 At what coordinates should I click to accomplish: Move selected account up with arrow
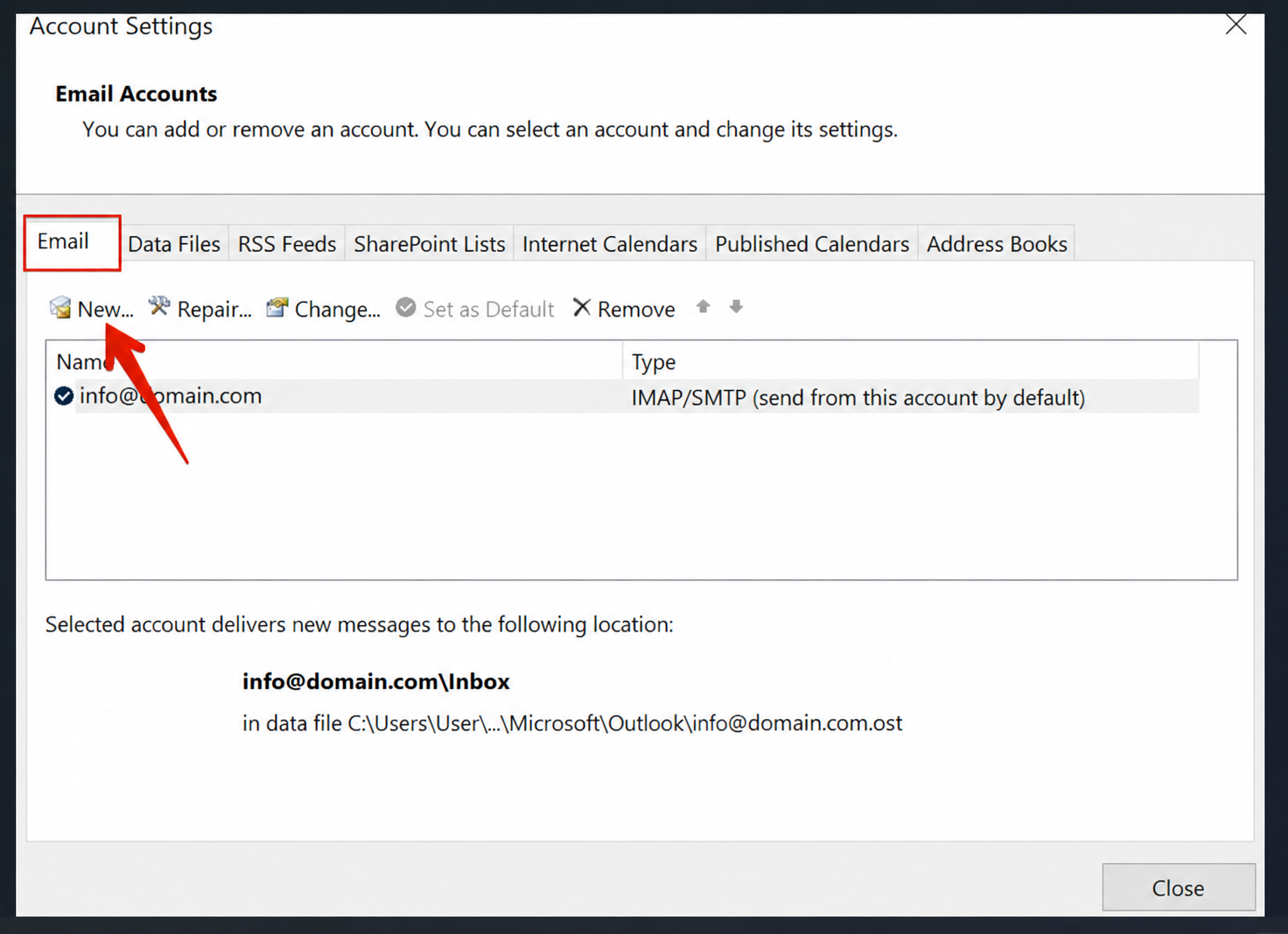point(703,306)
